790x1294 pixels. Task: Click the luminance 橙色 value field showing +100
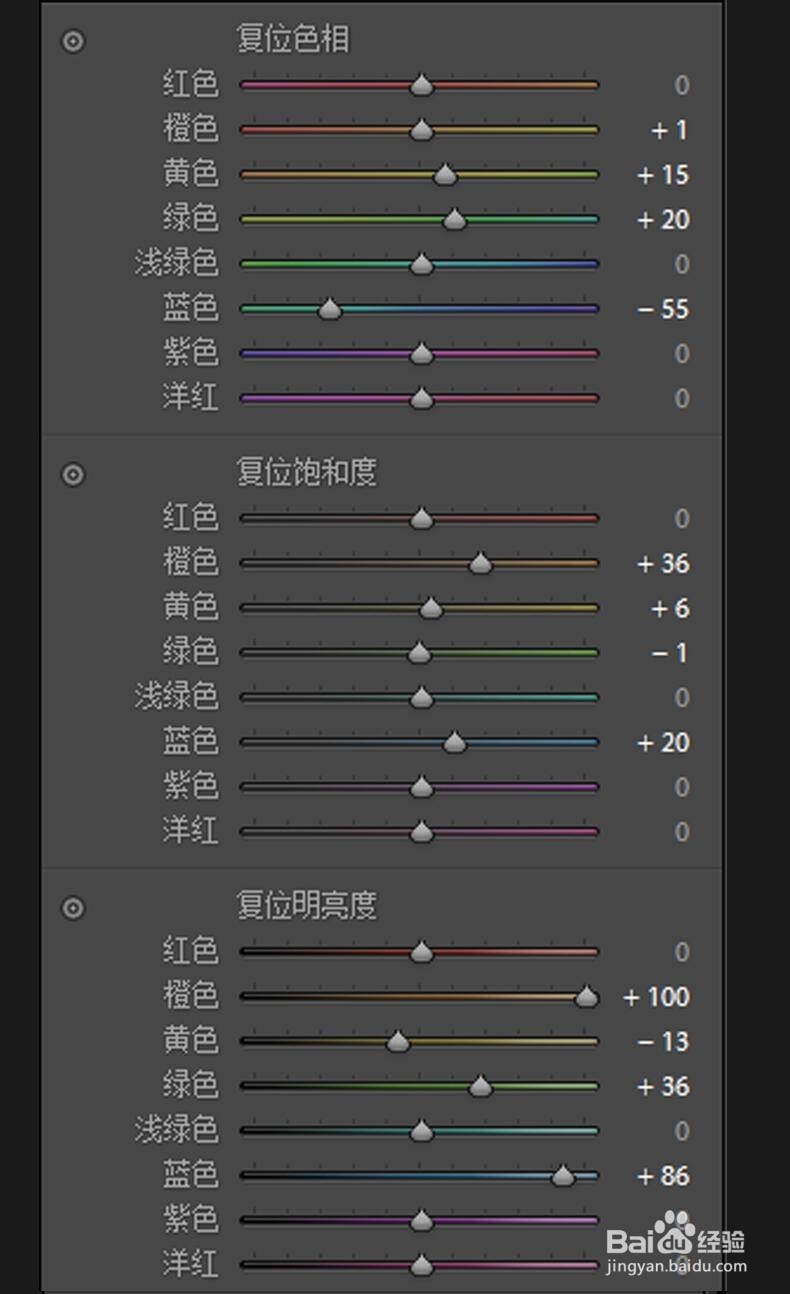[x=657, y=997]
